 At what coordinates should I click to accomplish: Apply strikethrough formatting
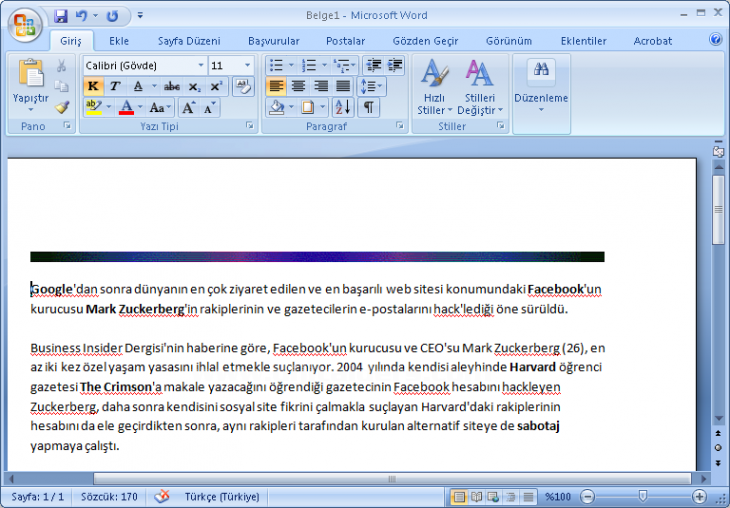point(172,86)
